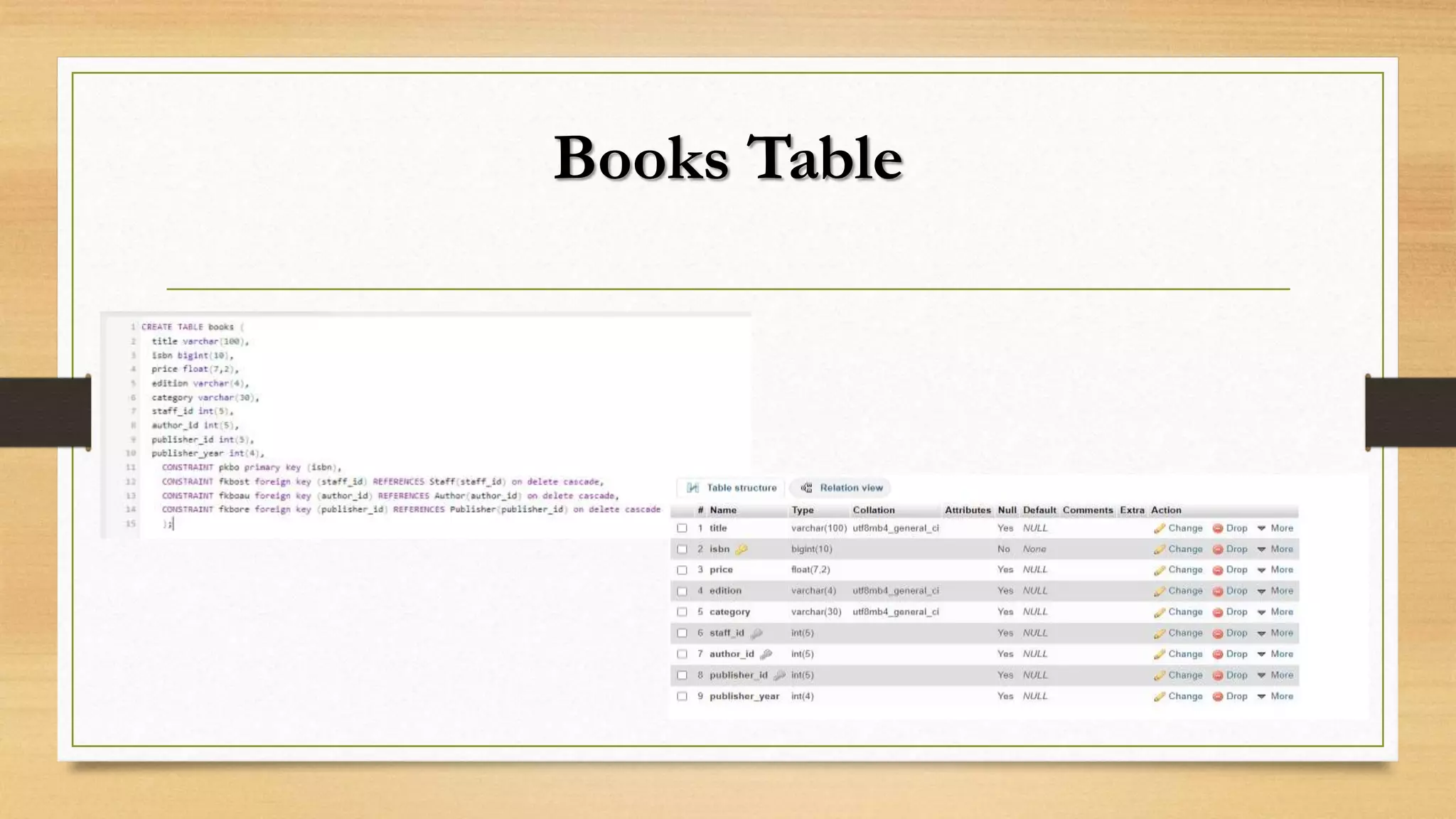1456x819 pixels.
Task: Click Change pencil icon for price row
Action: pyautogui.click(x=1160, y=569)
